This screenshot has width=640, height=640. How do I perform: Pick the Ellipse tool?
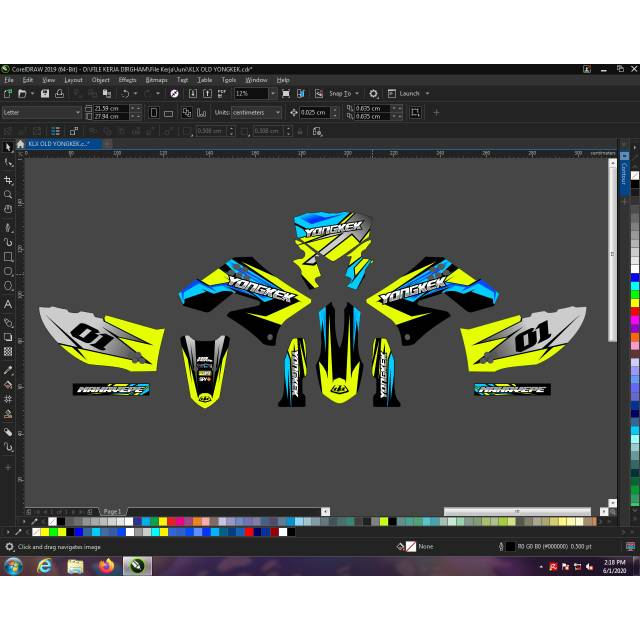coord(8,272)
